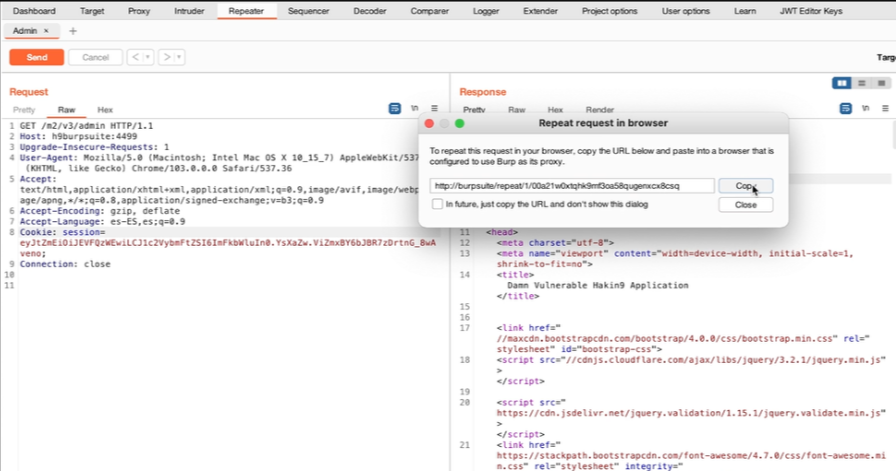The height and width of the screenshot is (471, 896).
Task: Open the Sequencer tab
Action: tap(309, 11)
